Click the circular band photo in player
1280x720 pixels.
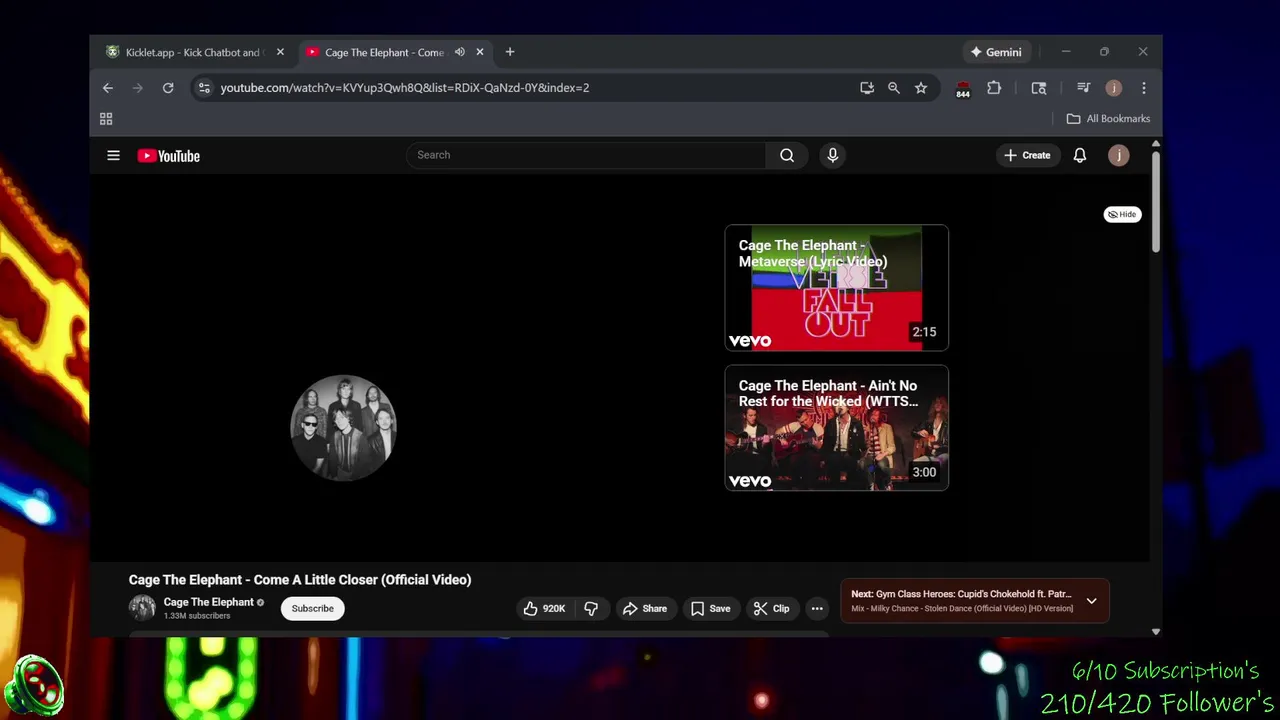[343, 428]
